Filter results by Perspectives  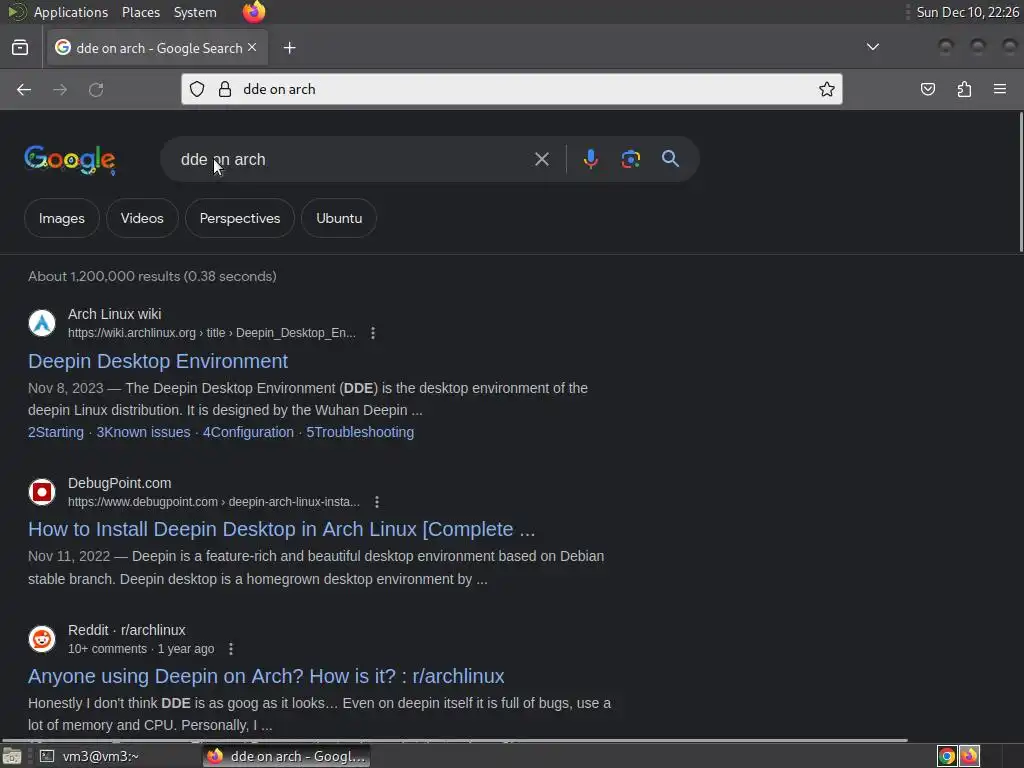click(x=240, y=218)
